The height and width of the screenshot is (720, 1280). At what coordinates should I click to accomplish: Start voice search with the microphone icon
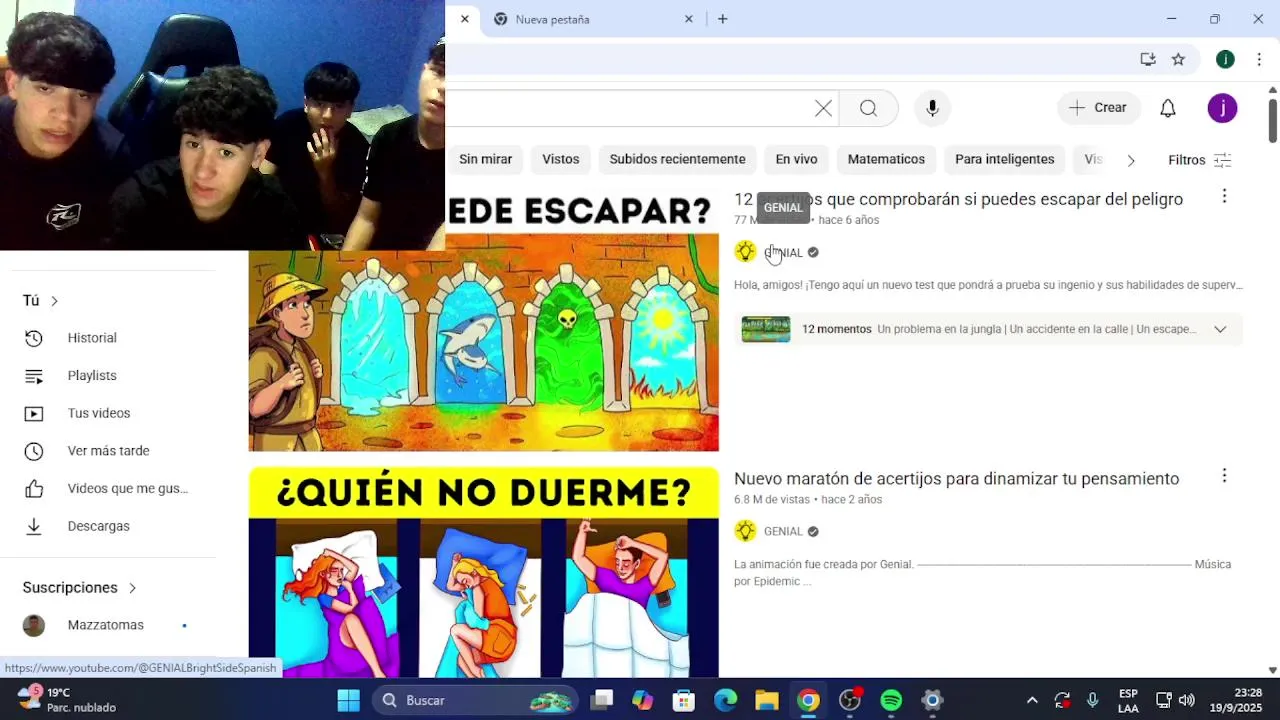click(x=932, y=108)
